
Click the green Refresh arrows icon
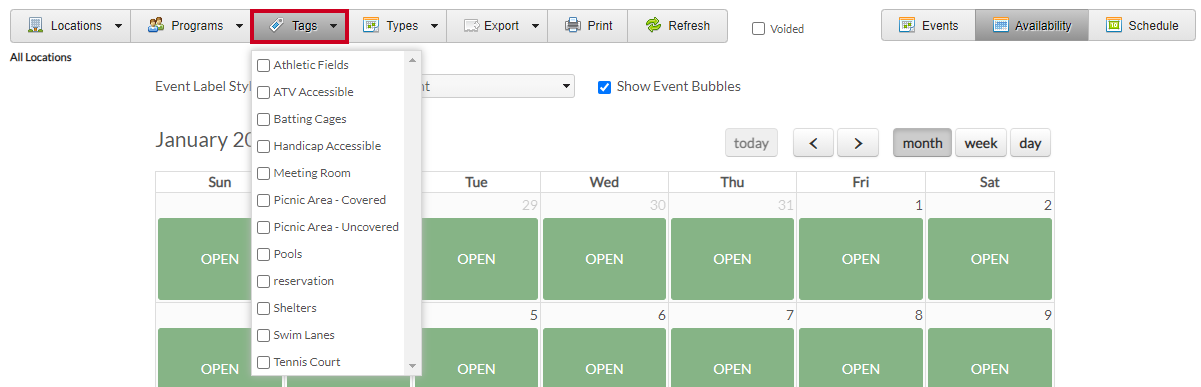click(653, 25)
